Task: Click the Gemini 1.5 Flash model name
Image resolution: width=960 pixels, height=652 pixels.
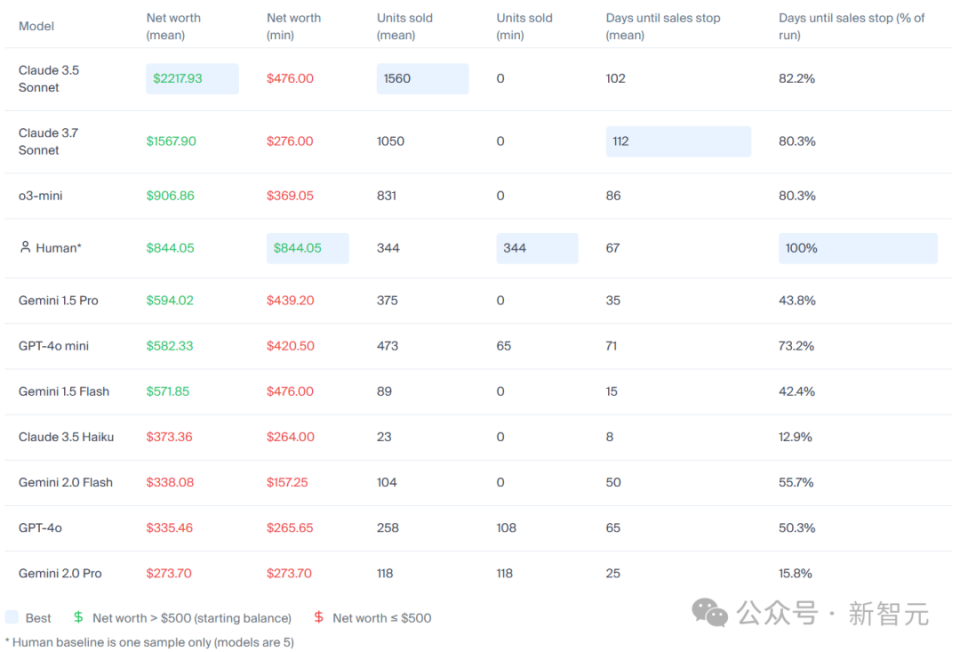Action: click(64, 391)
